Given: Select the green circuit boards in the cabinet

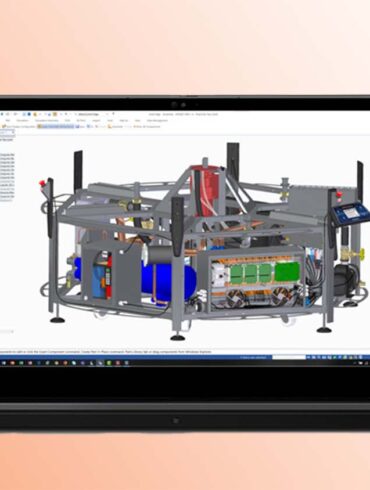Looking at the screenshot, I should [265, 273].
